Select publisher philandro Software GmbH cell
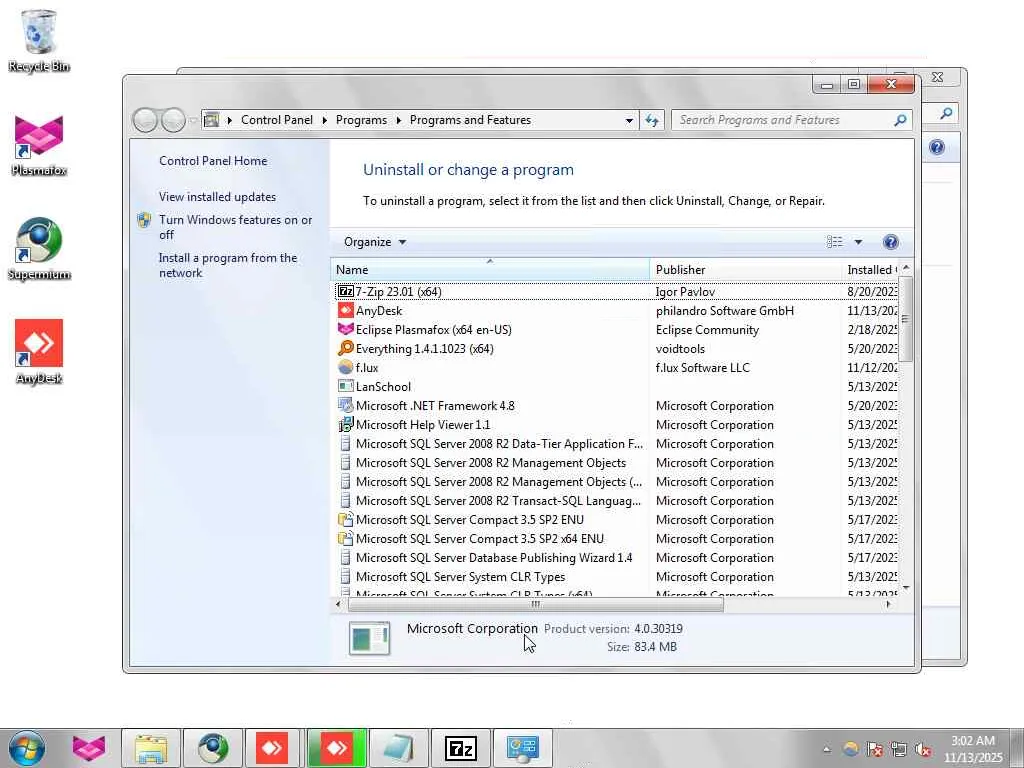The height and width of the screenshot is (768, 1024). tap(725, 311)
